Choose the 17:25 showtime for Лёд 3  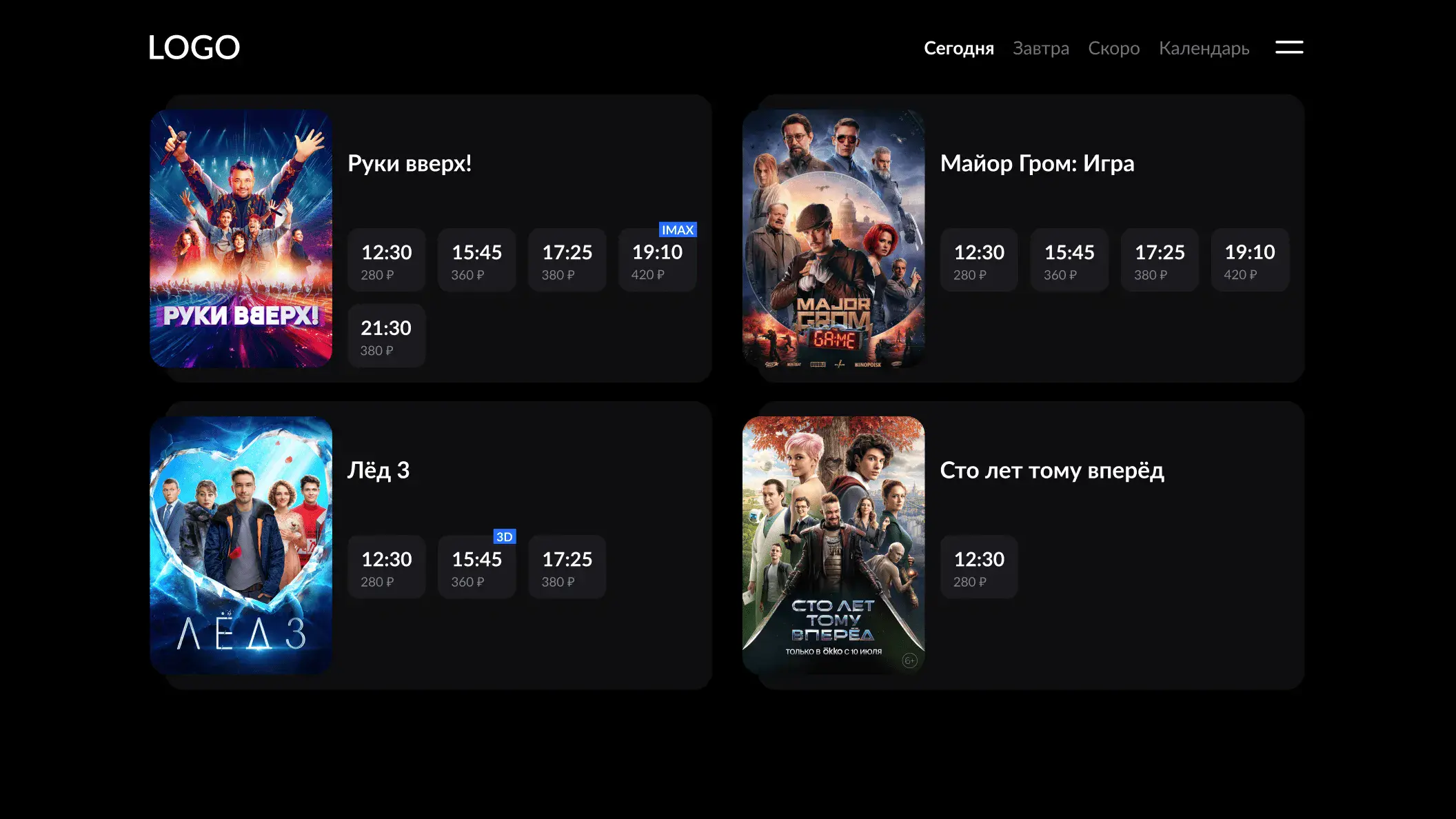tap(567, 567)
